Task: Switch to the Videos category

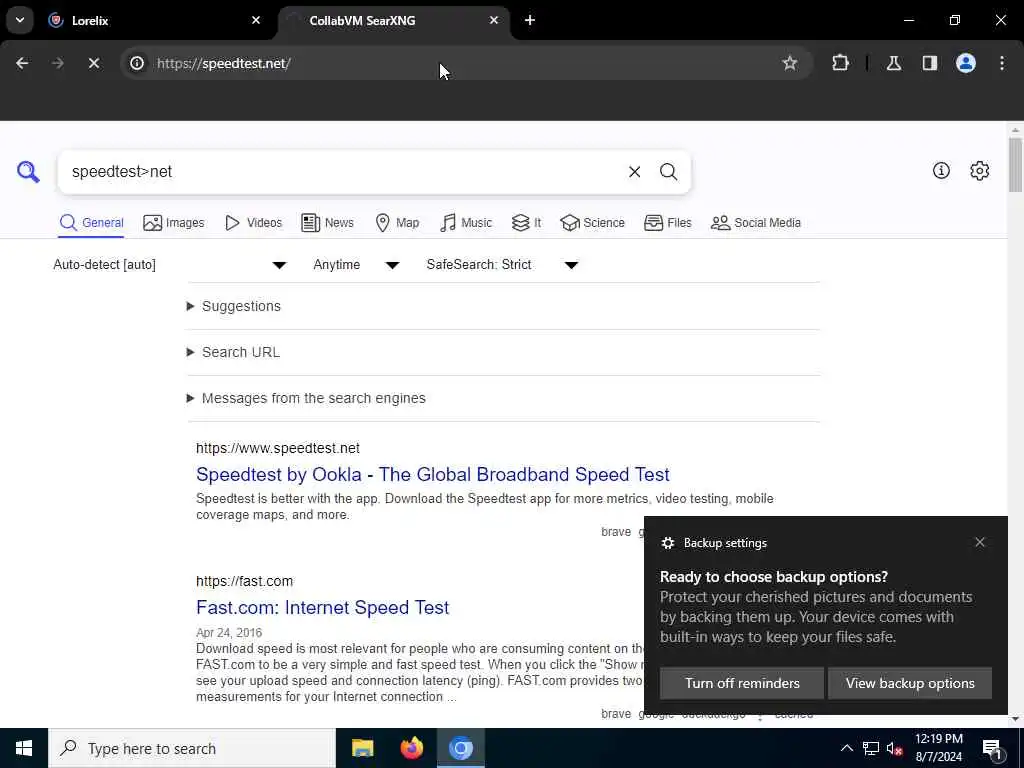Action: pos(253,223)
